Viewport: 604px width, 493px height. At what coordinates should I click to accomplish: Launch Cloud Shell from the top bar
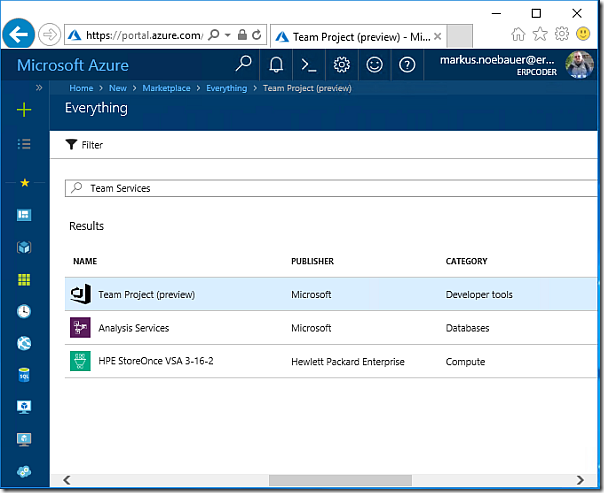[x=309, y=65]
